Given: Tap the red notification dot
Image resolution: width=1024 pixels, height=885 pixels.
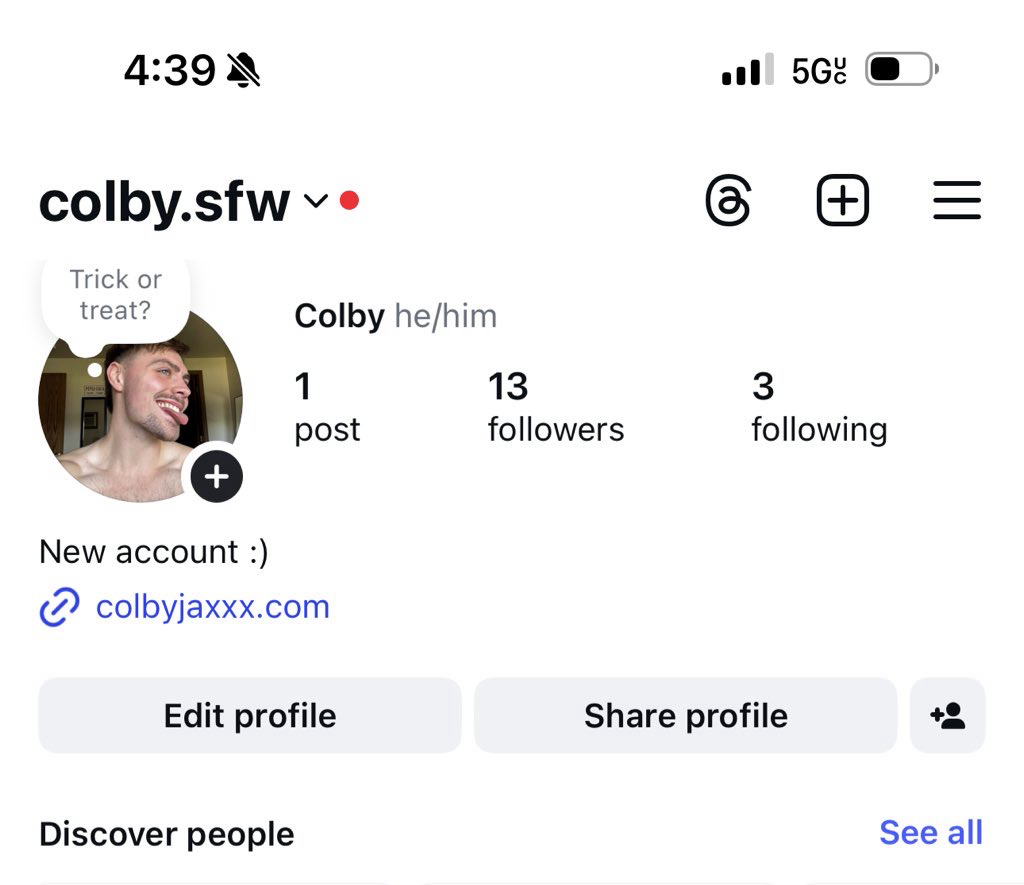Looking at the screenshot, I should pos(349,200).
